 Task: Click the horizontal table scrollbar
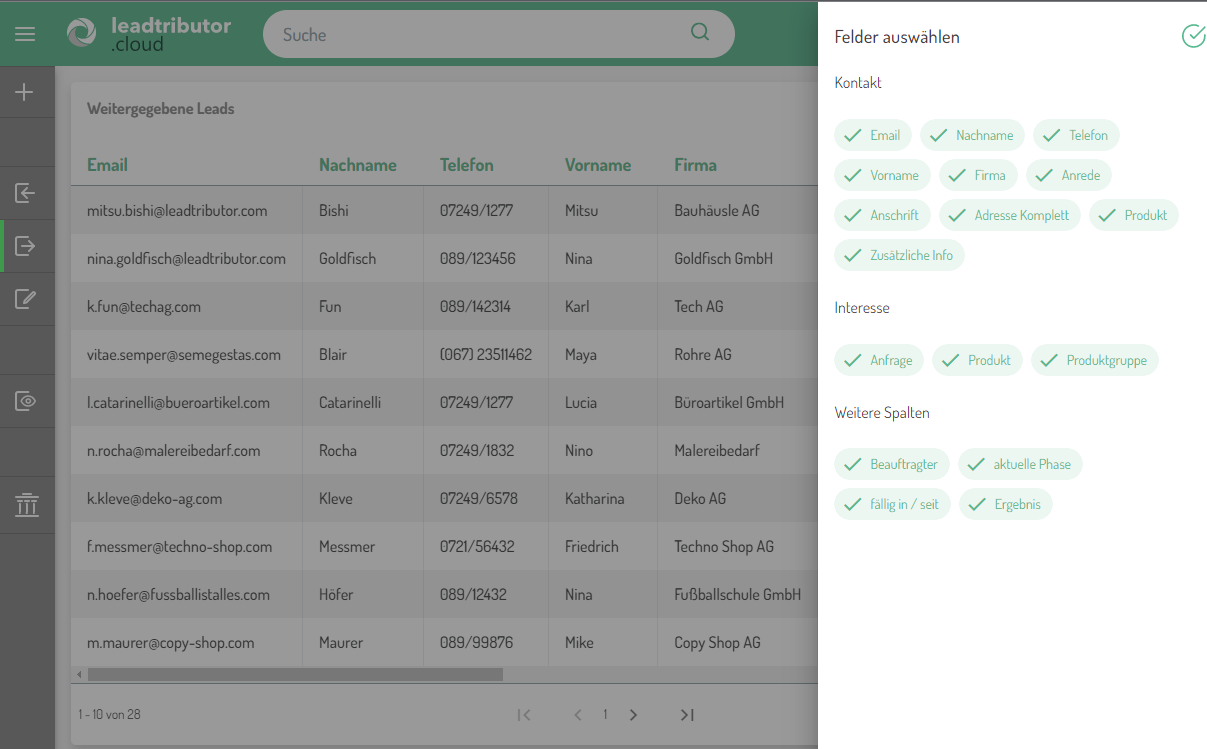(295, 675)
